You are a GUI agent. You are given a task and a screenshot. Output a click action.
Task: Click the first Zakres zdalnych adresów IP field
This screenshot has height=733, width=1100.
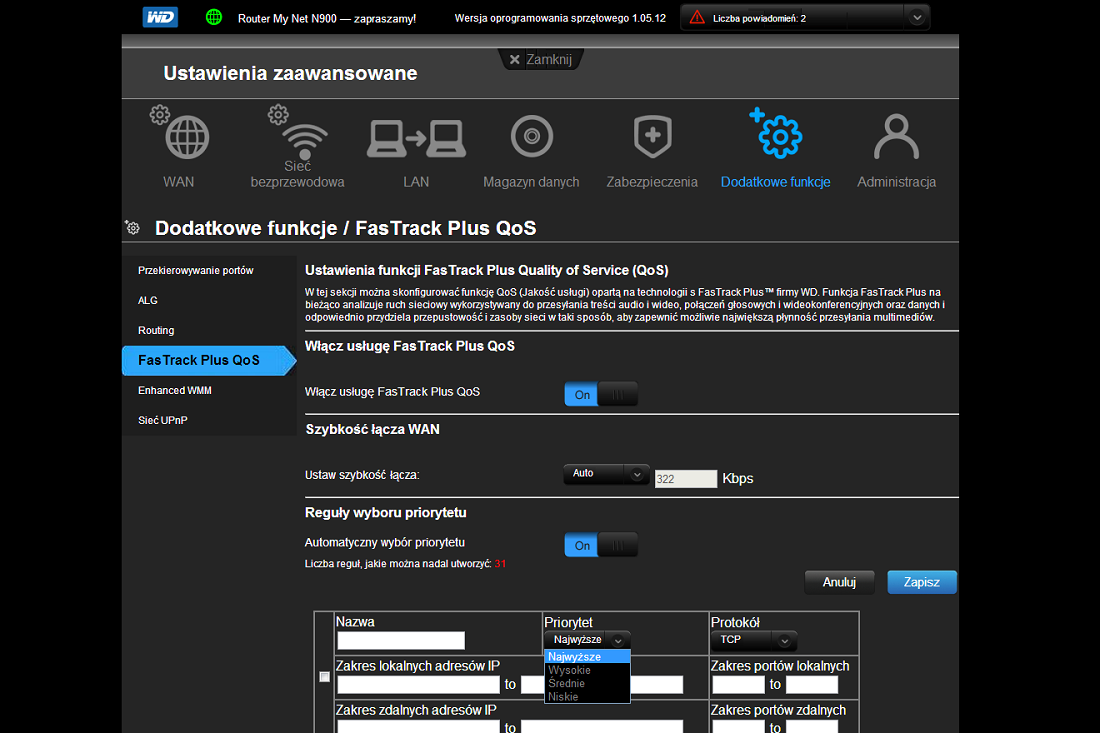[x=419, y=727]
